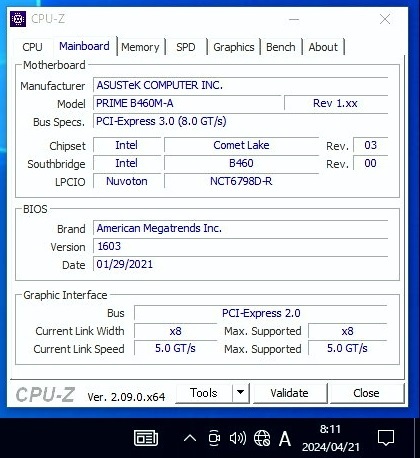Click the PRIME B460M-A model field
Viewport: 420px width, 458px height.
tap(187, 103)
